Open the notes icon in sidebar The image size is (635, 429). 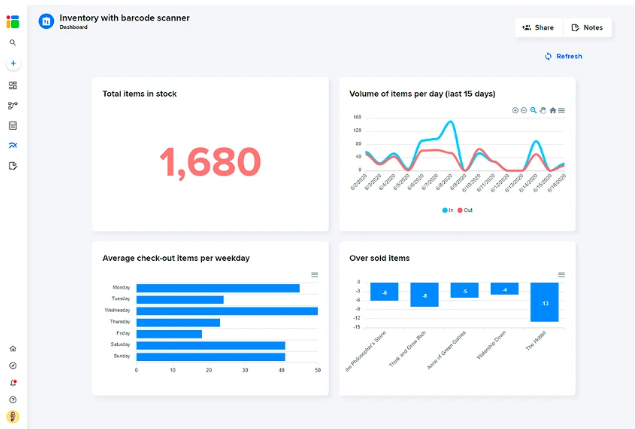tap(13, 166)
